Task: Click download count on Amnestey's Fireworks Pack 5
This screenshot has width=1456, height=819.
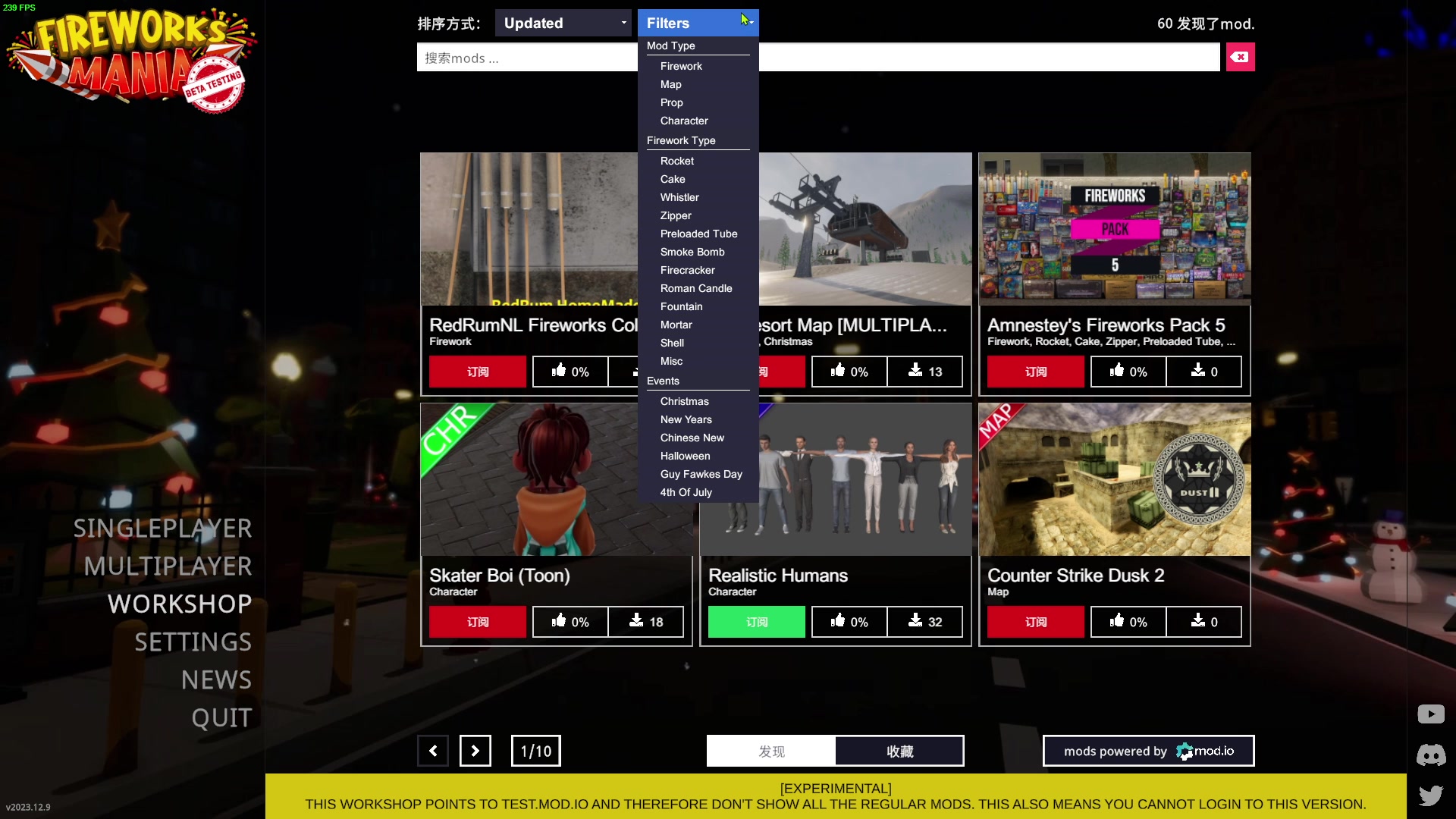Action: coord(1204,372)
